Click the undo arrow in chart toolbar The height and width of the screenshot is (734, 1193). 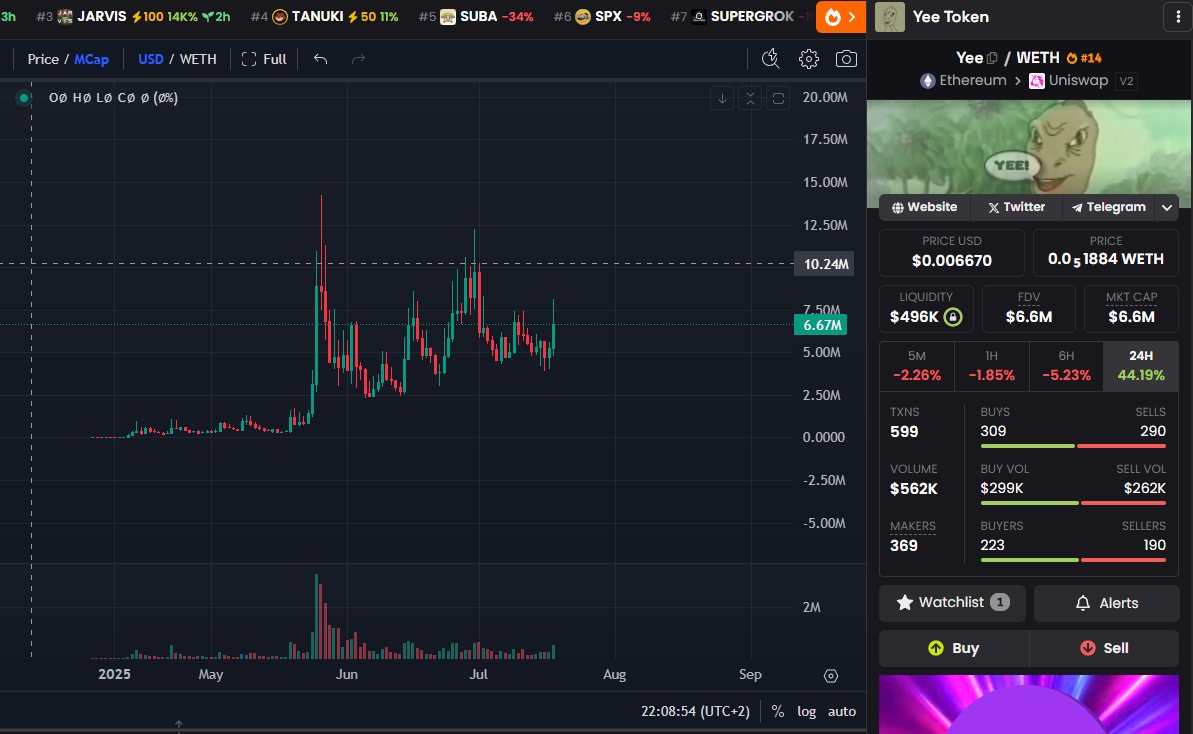(x=320, y=59)
